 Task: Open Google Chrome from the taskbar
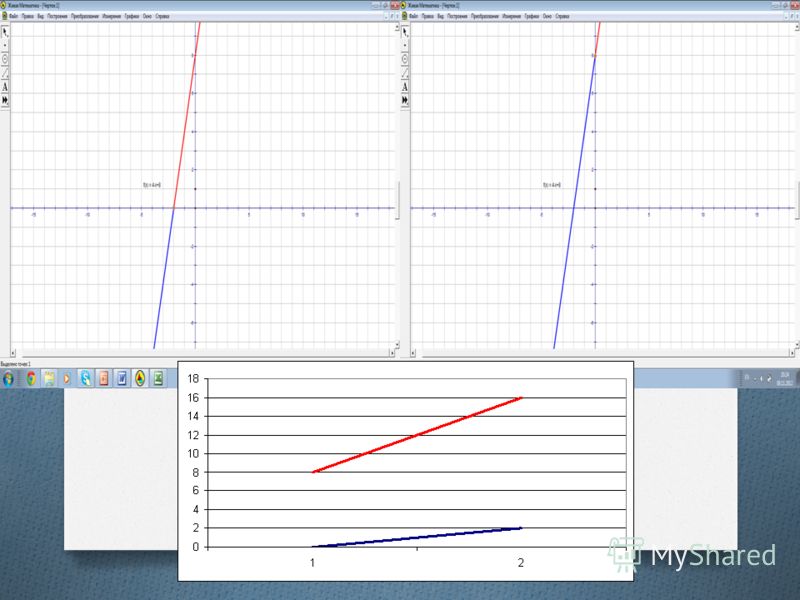pyautogui.click(x=31, y=379)
